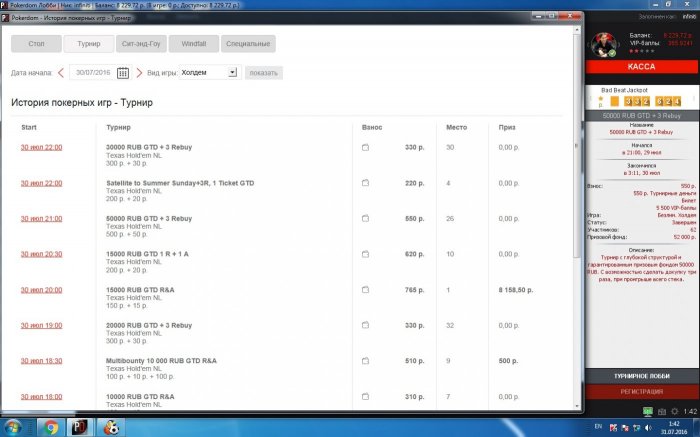Open the Холдем game type dropdown
Image resolution: width=700 pixels, height=437 pixels.
pos(208,72)
